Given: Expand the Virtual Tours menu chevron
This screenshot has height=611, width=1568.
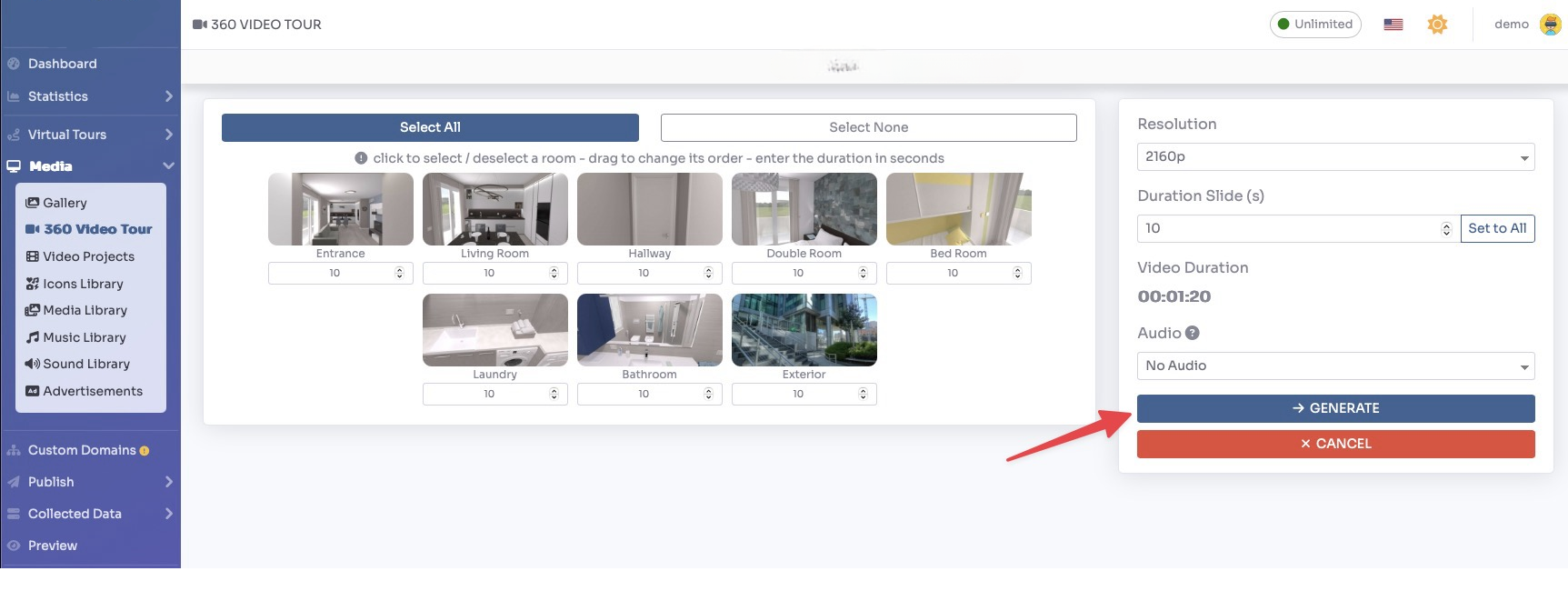Looking at the screenshot, I should (169, 135).
